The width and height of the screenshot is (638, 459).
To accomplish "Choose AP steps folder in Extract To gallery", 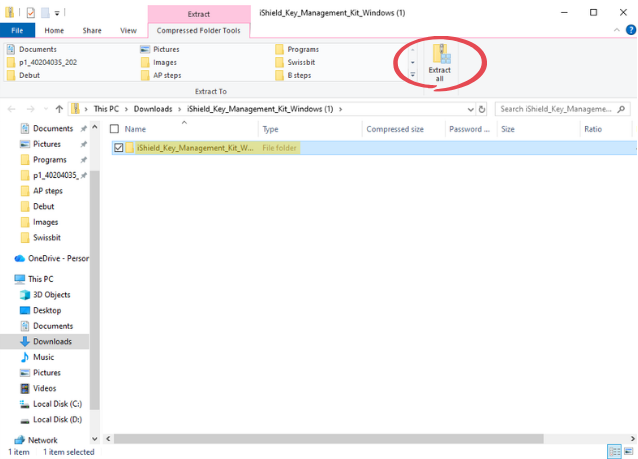I will coord(167,75).
